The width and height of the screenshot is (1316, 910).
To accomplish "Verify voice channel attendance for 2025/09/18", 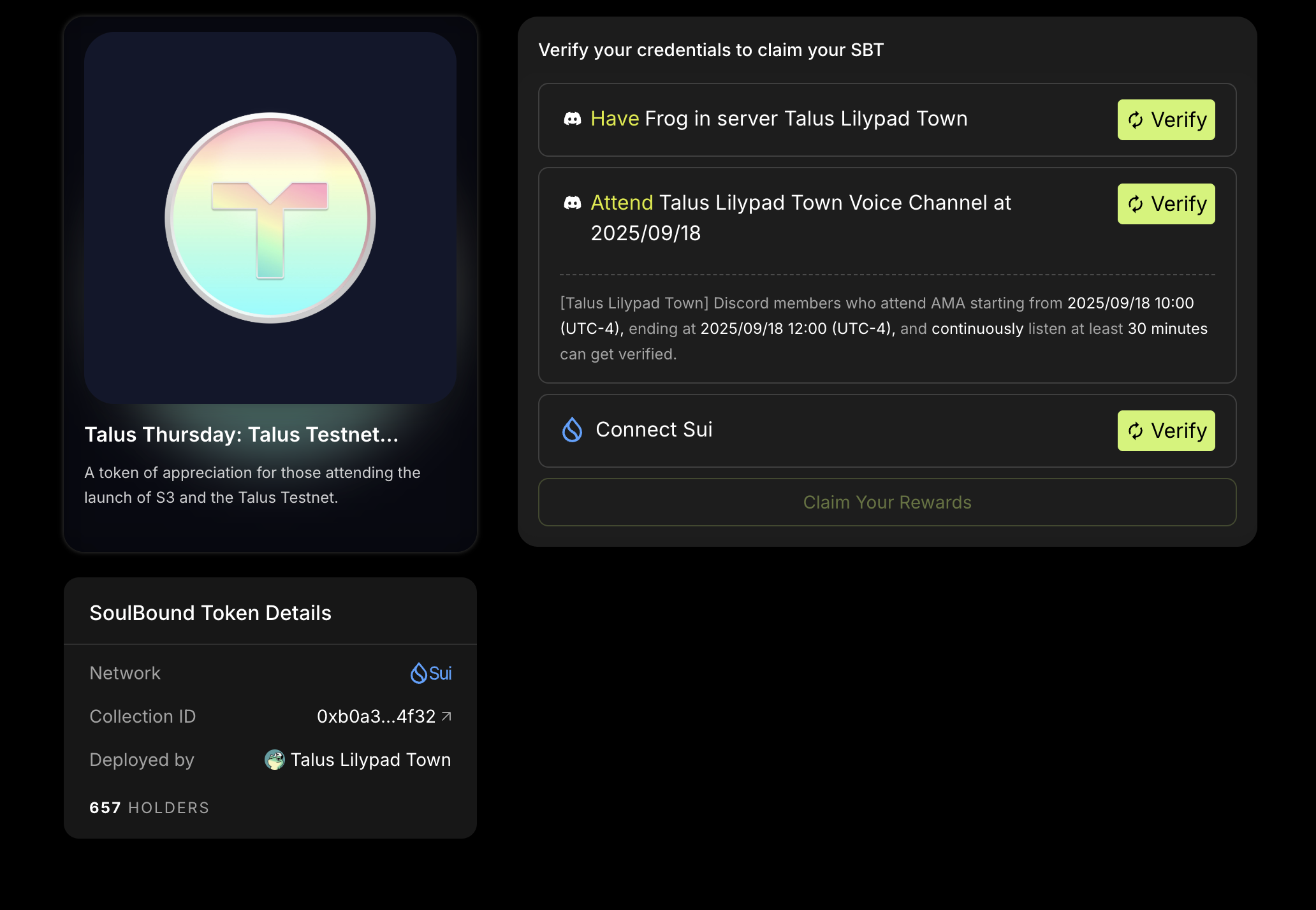I will pos(1166,204).
